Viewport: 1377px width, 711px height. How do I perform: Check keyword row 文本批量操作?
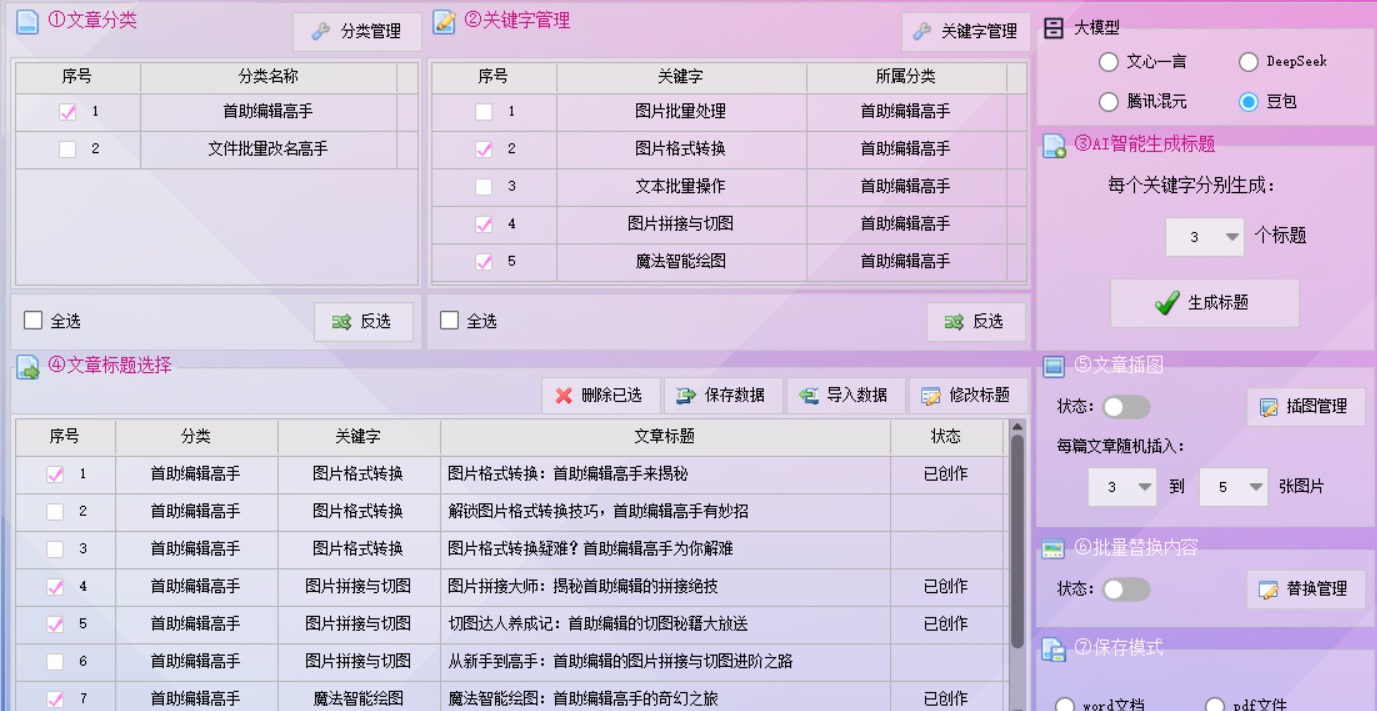(x=484, y=187)
